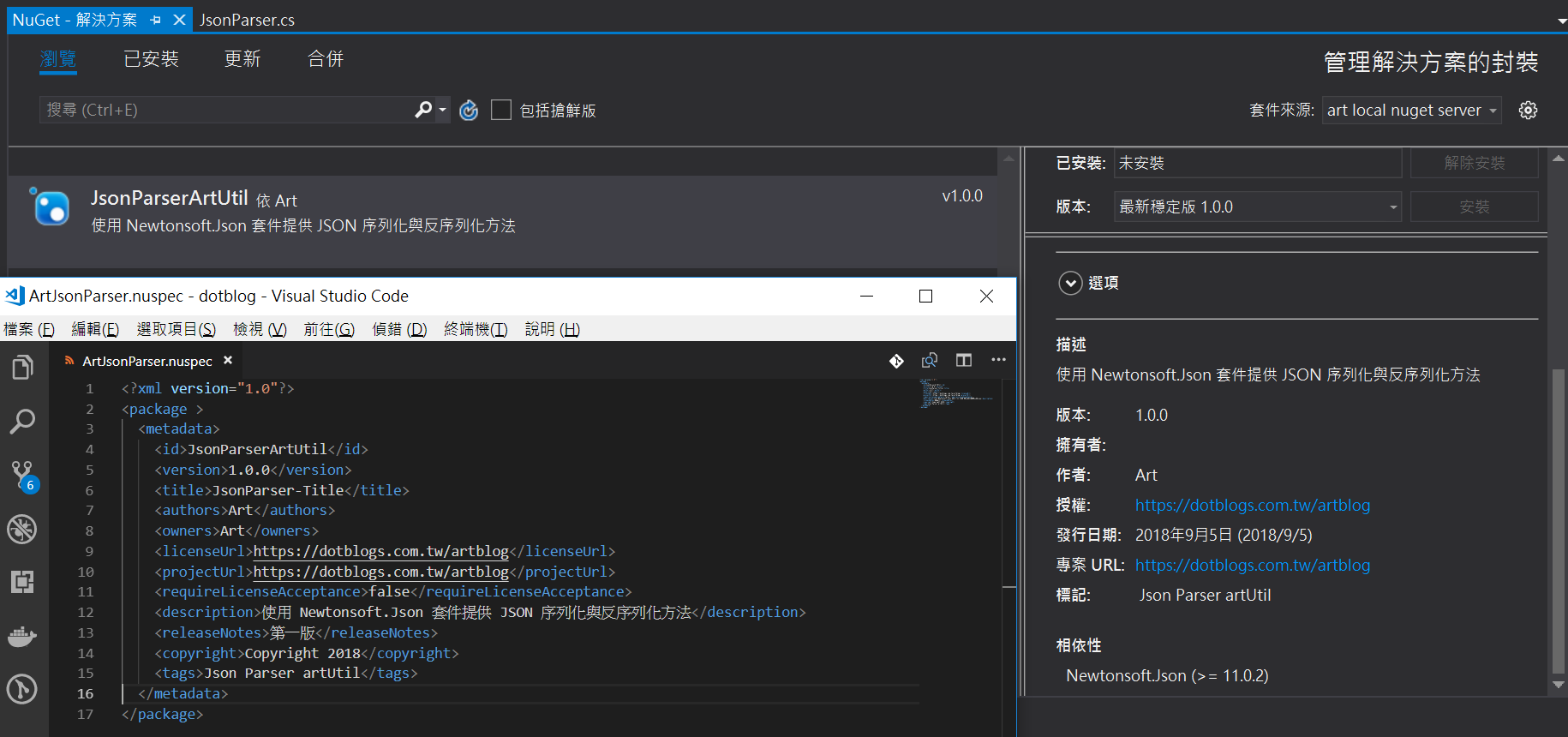
Task: Click the VS Code logo in title bar
Action: [15, 296]
